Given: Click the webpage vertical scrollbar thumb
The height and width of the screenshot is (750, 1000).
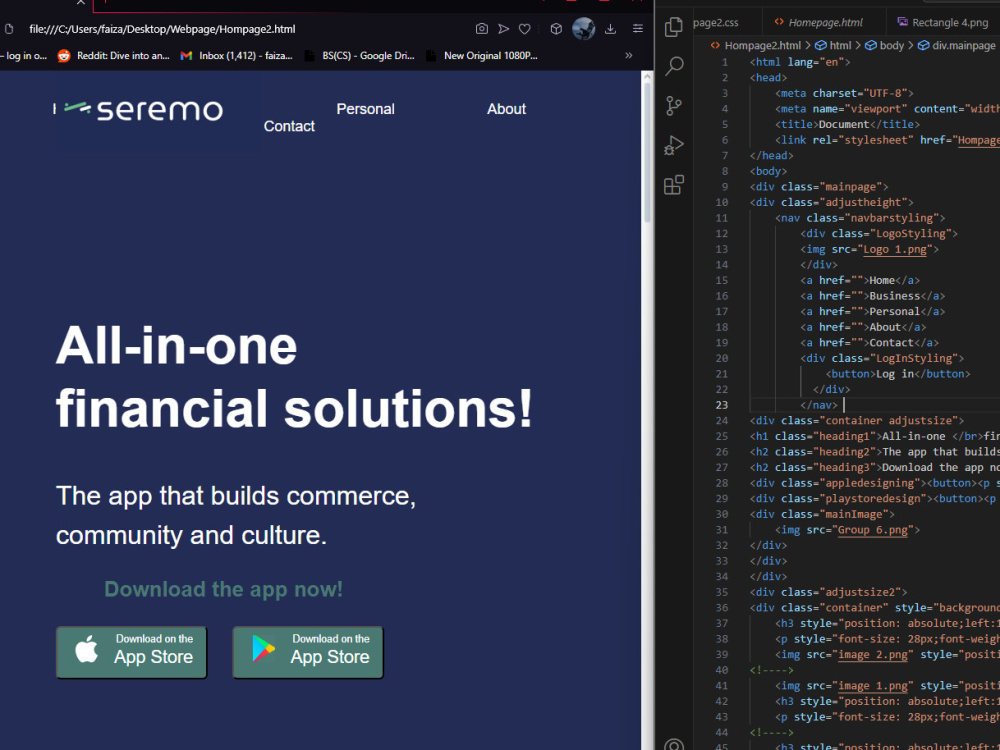Looking at the screenshot, I should pyautogui.click(x=647, y=152).
